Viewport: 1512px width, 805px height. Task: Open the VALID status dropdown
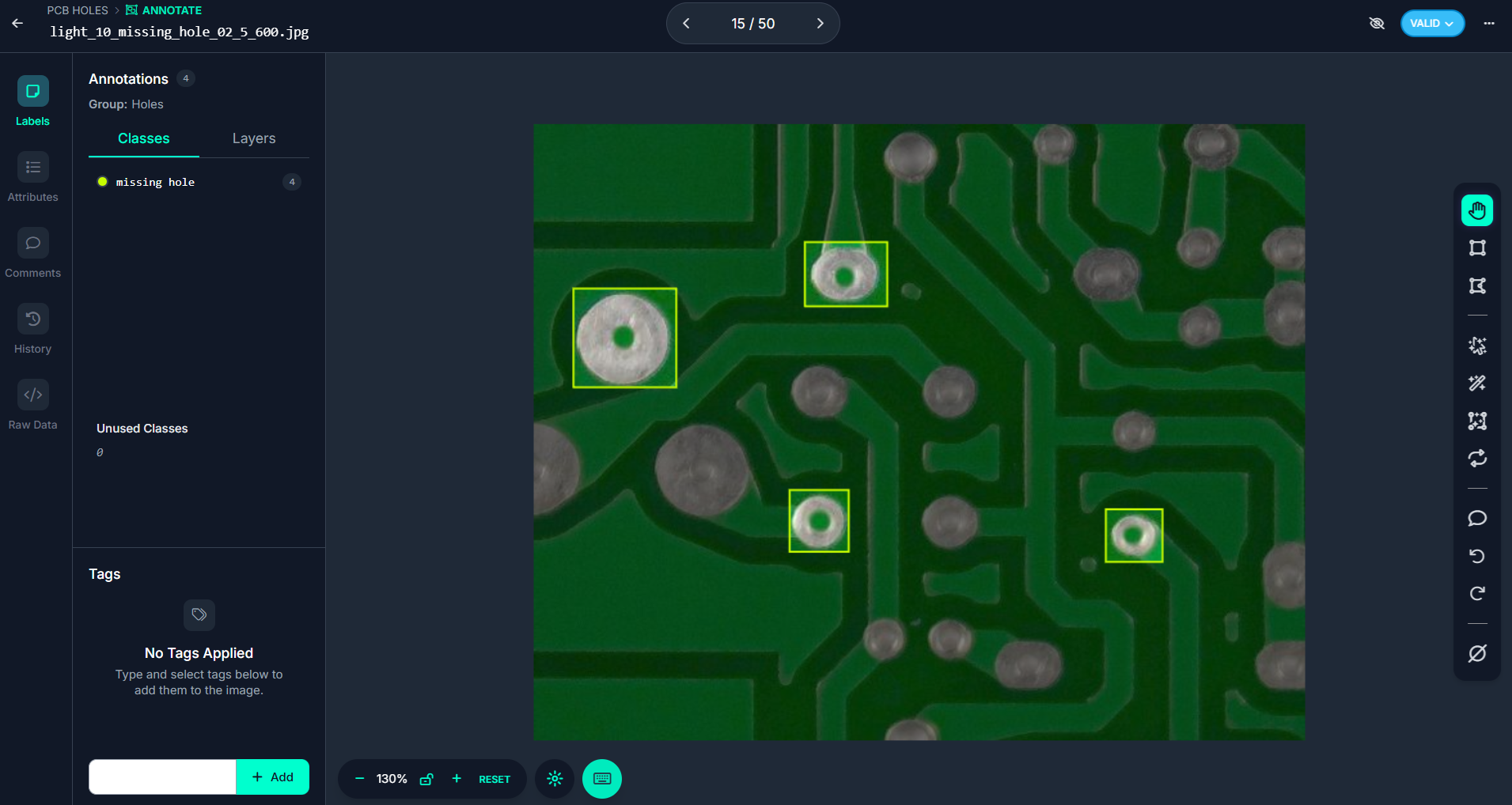click(x=1432, y=23)
